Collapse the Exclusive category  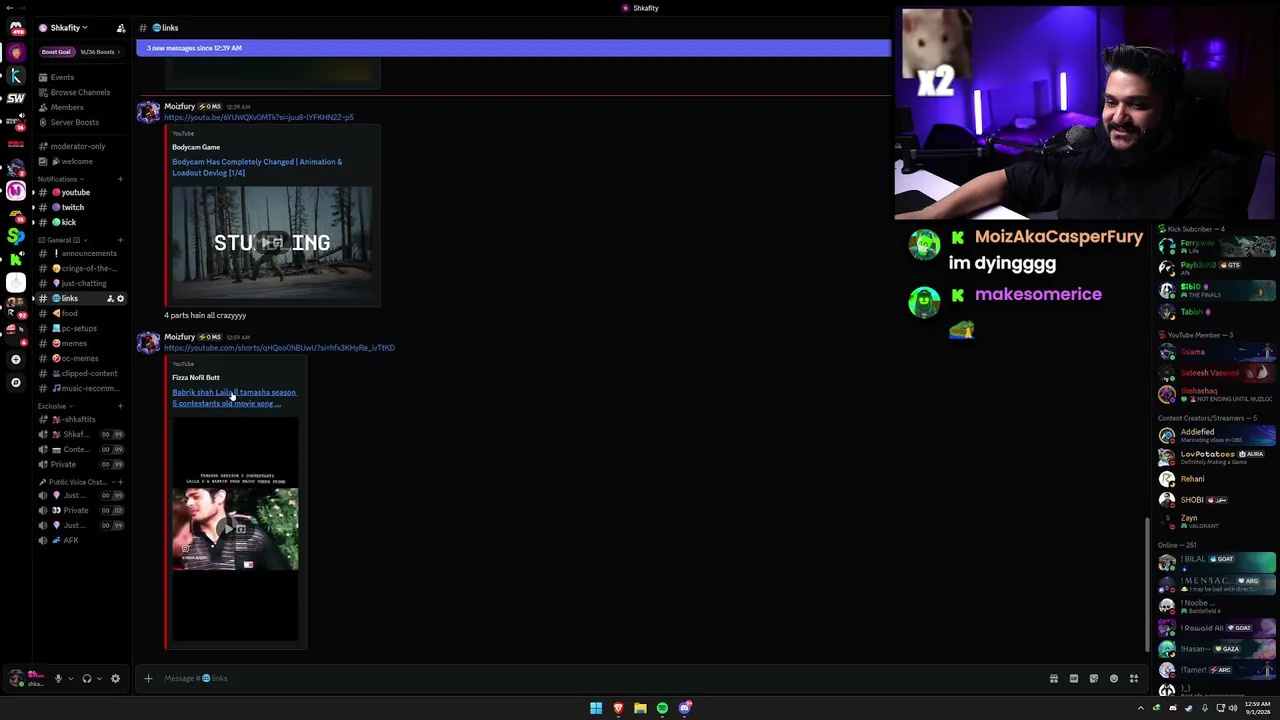[55, 406]
